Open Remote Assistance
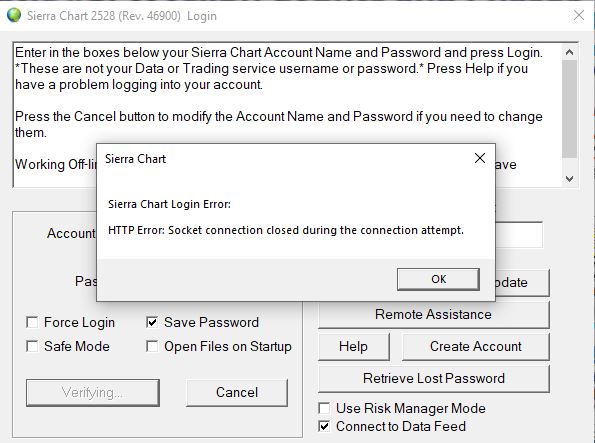The width and height of the screenshot is (595, 443). pos(433,315)
